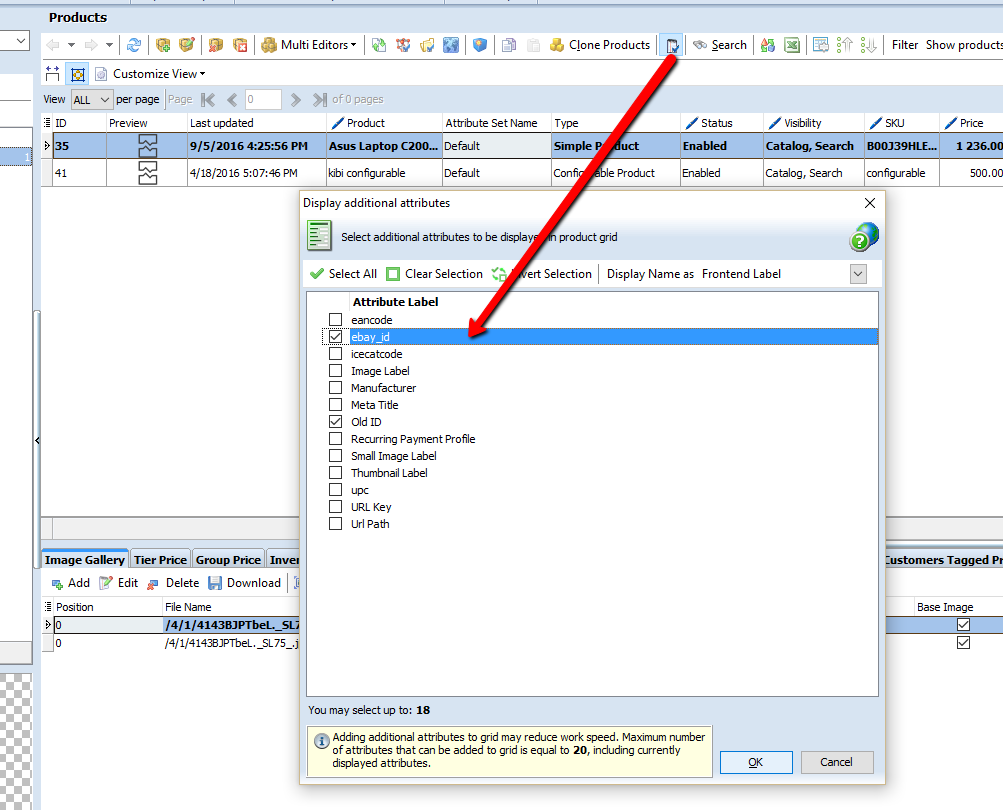Uncheck the Old ID checkbox

tap(336, 422)
